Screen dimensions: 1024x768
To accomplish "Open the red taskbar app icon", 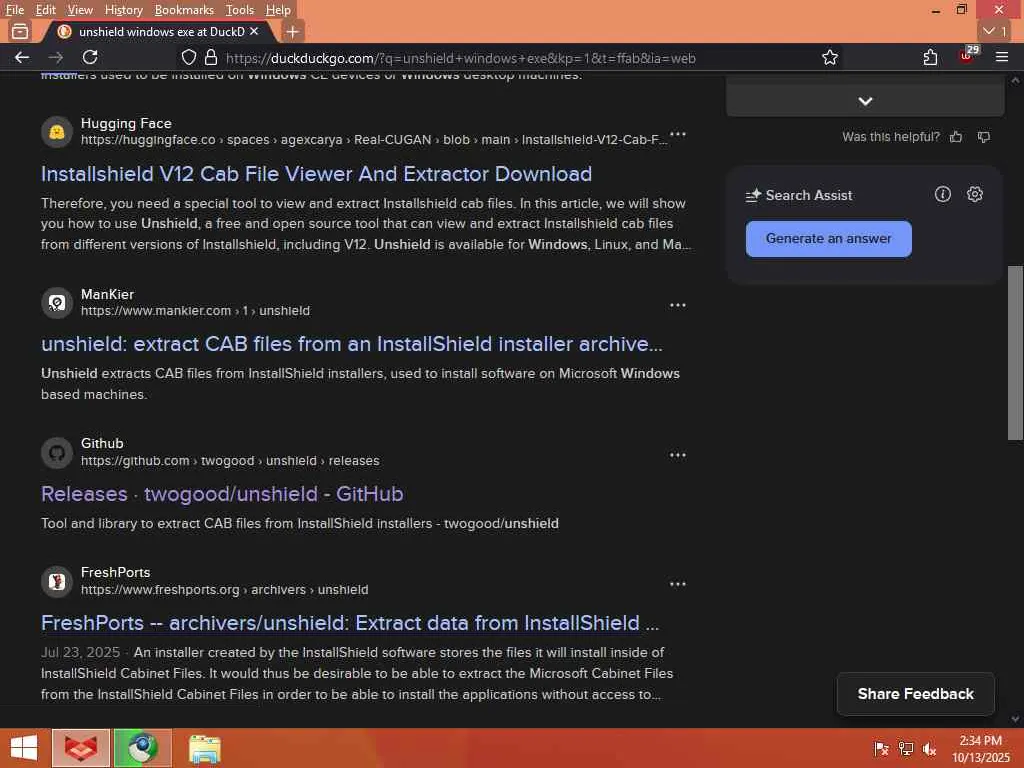I will click(x=81, y=748).
